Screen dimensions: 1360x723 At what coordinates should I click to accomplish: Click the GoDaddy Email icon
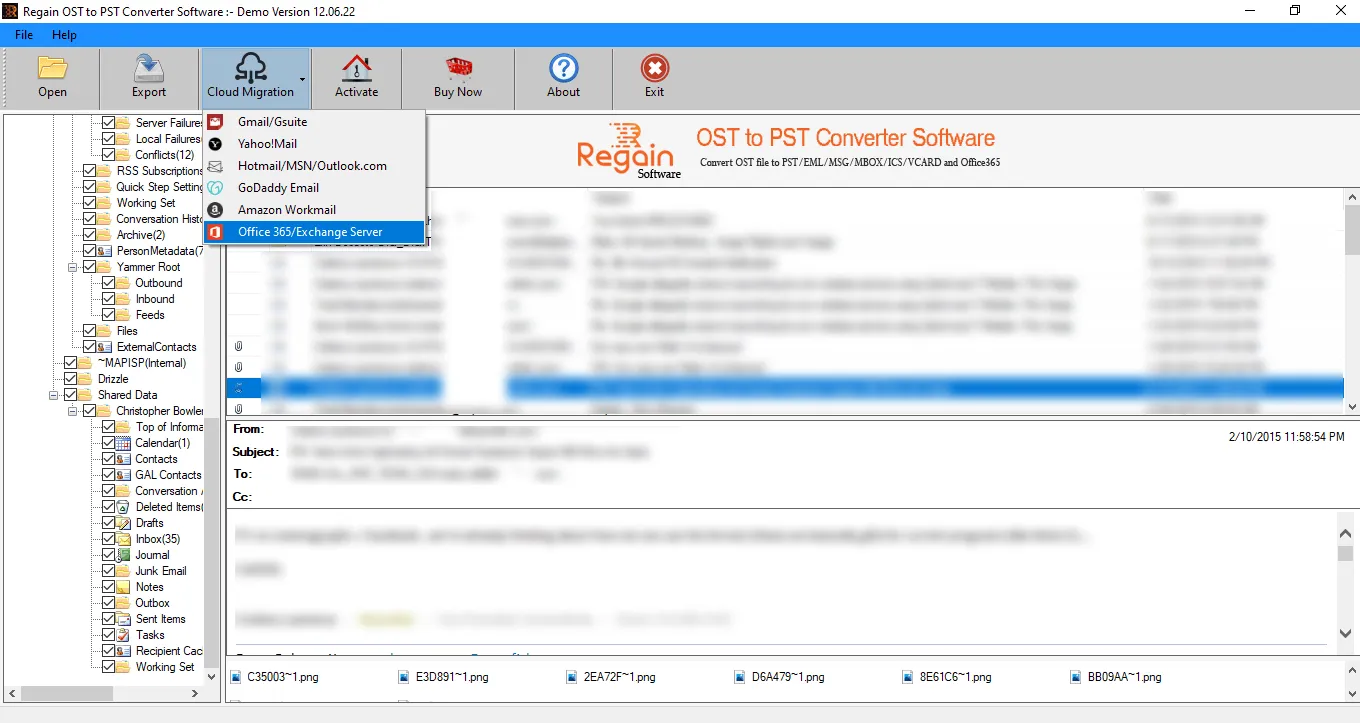[x=215, y=188]
